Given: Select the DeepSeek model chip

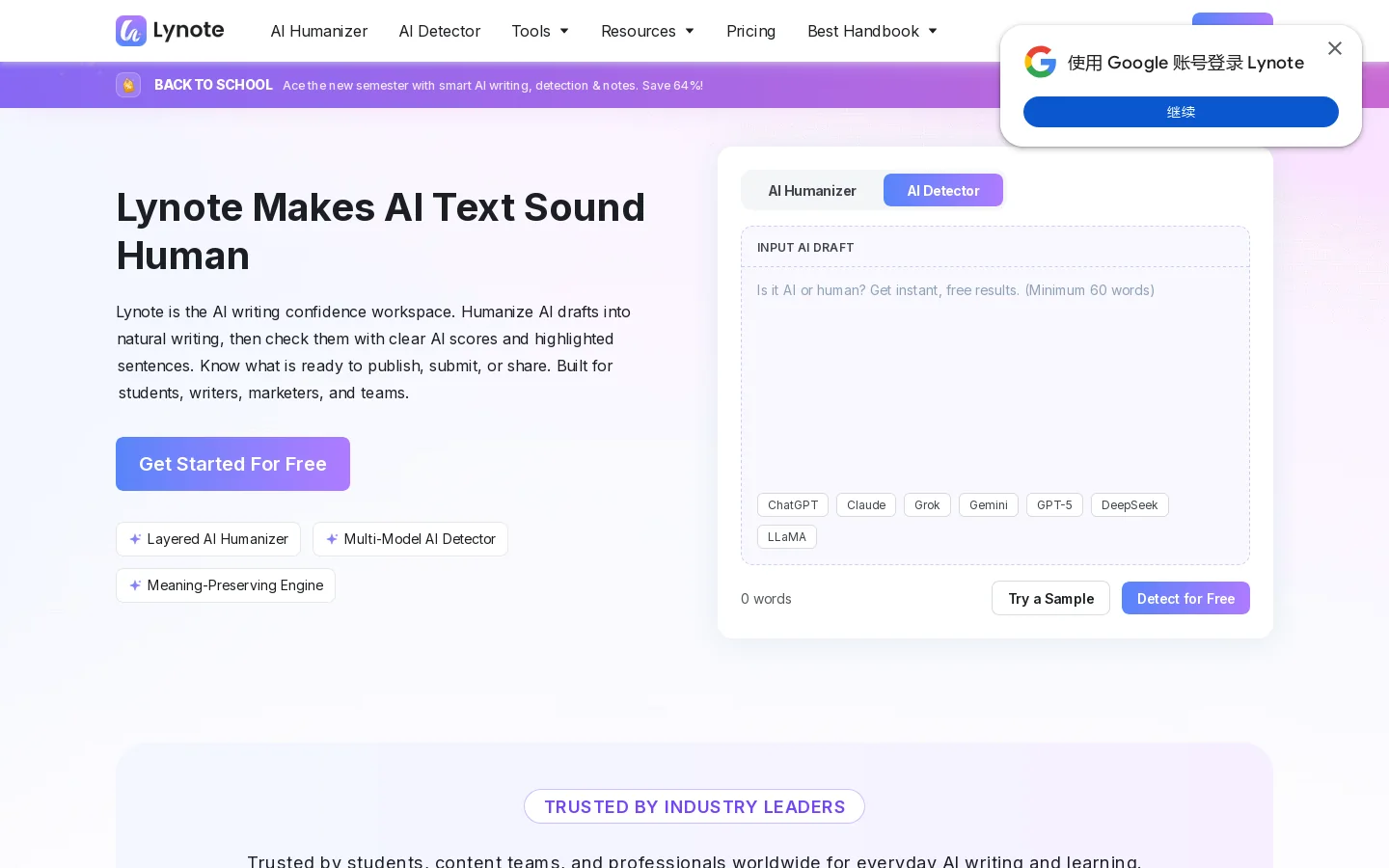Looking at the screenshot, I should click(1130, 505).
